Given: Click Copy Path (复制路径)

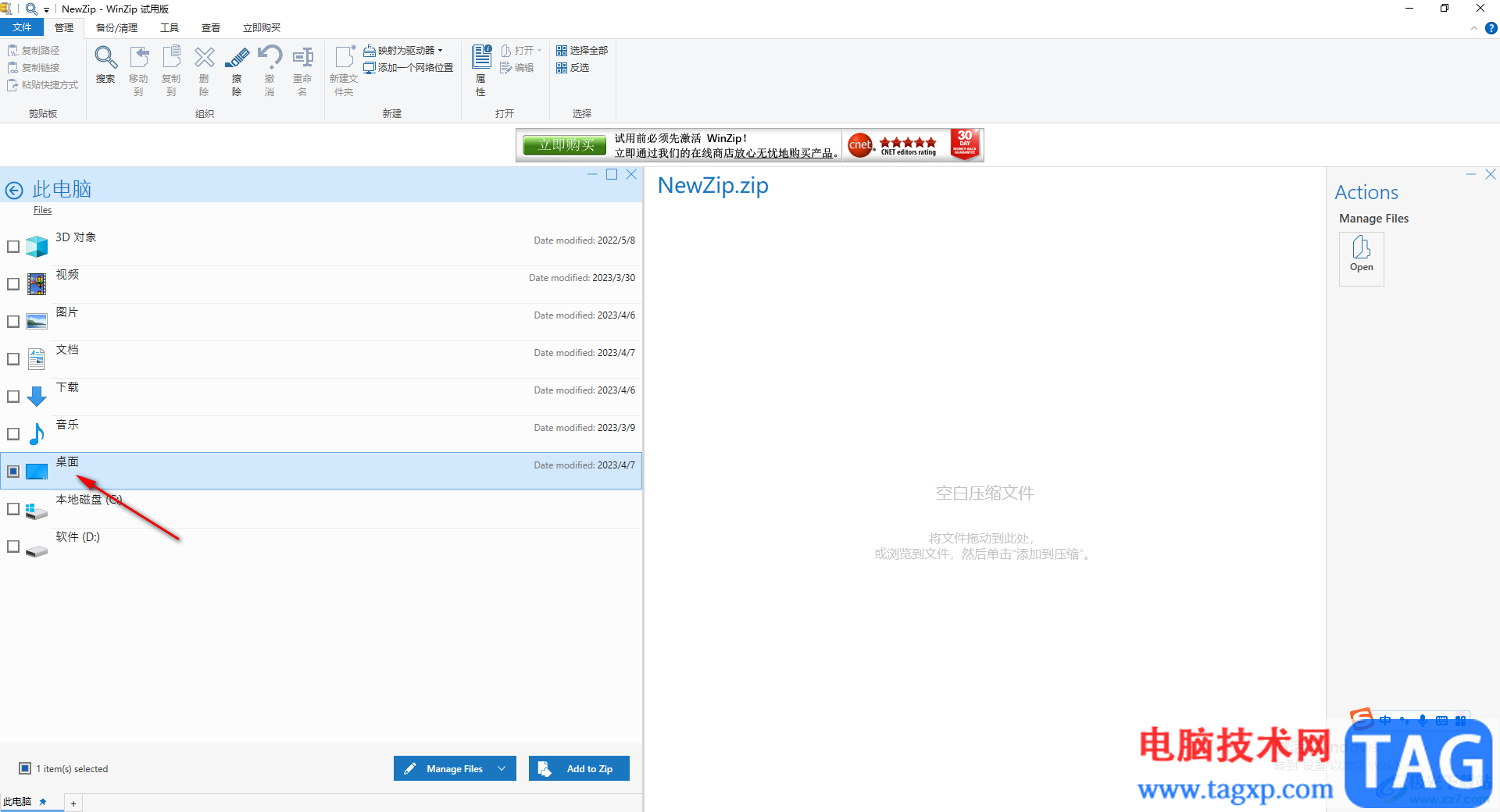Looking at the screenshot, I should tap(34, 50).
